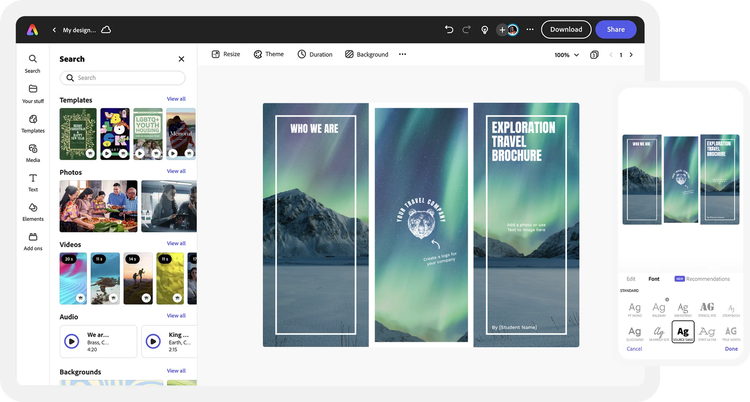The height and width of the screenshot is (402, 750).
Task: Open the pages overview icon
Action: (x=594, y=55)
